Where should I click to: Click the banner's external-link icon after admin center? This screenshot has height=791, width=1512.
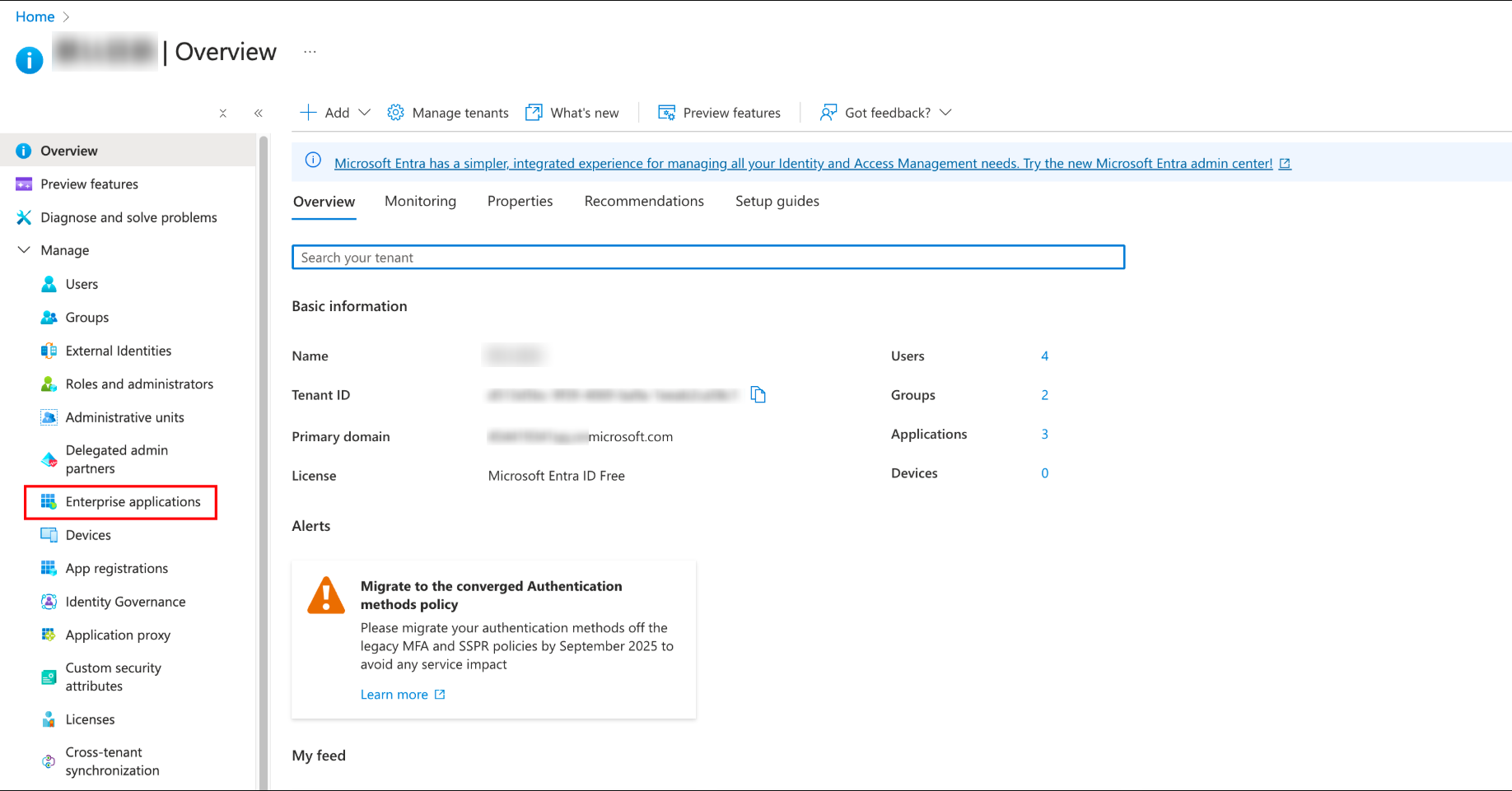pos(1285,164)
